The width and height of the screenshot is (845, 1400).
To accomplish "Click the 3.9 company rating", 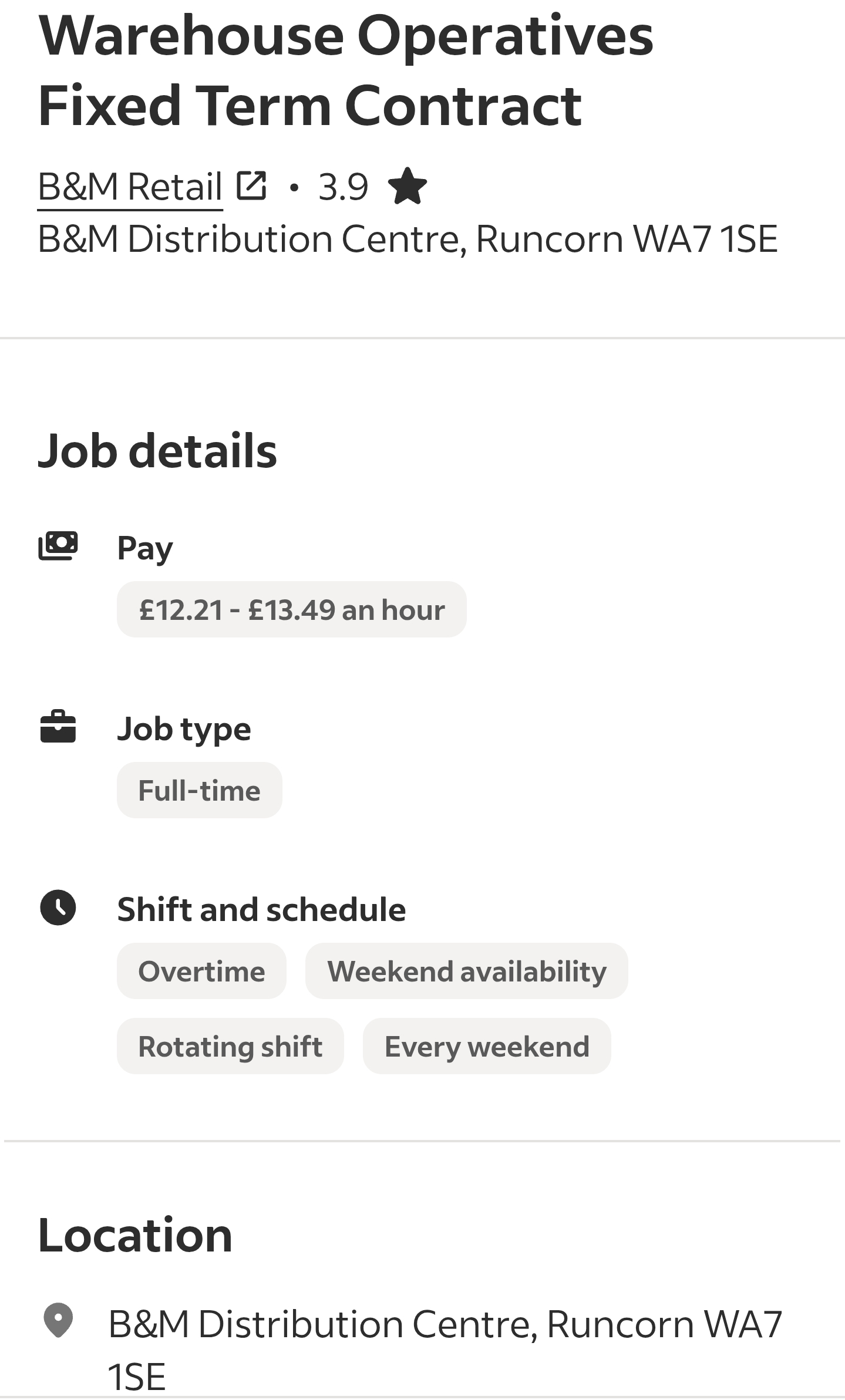I will coord(343,187).
